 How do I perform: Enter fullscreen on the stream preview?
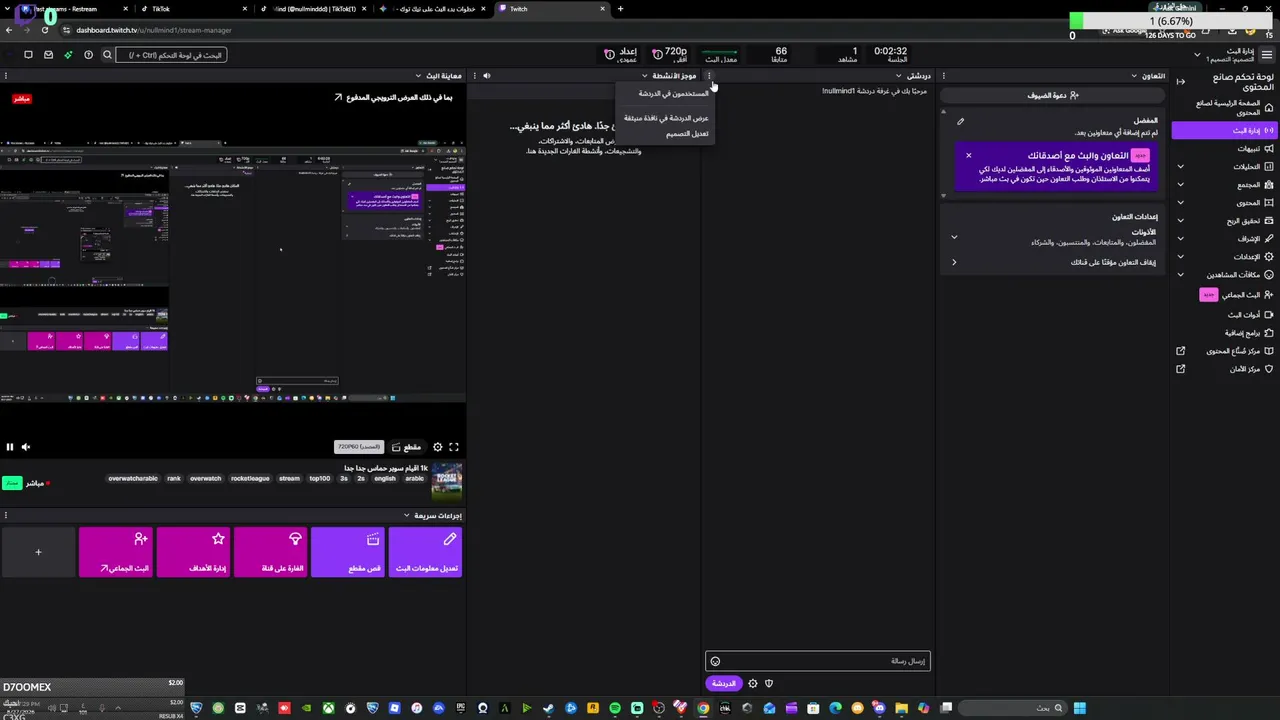[x=454, y=447]
